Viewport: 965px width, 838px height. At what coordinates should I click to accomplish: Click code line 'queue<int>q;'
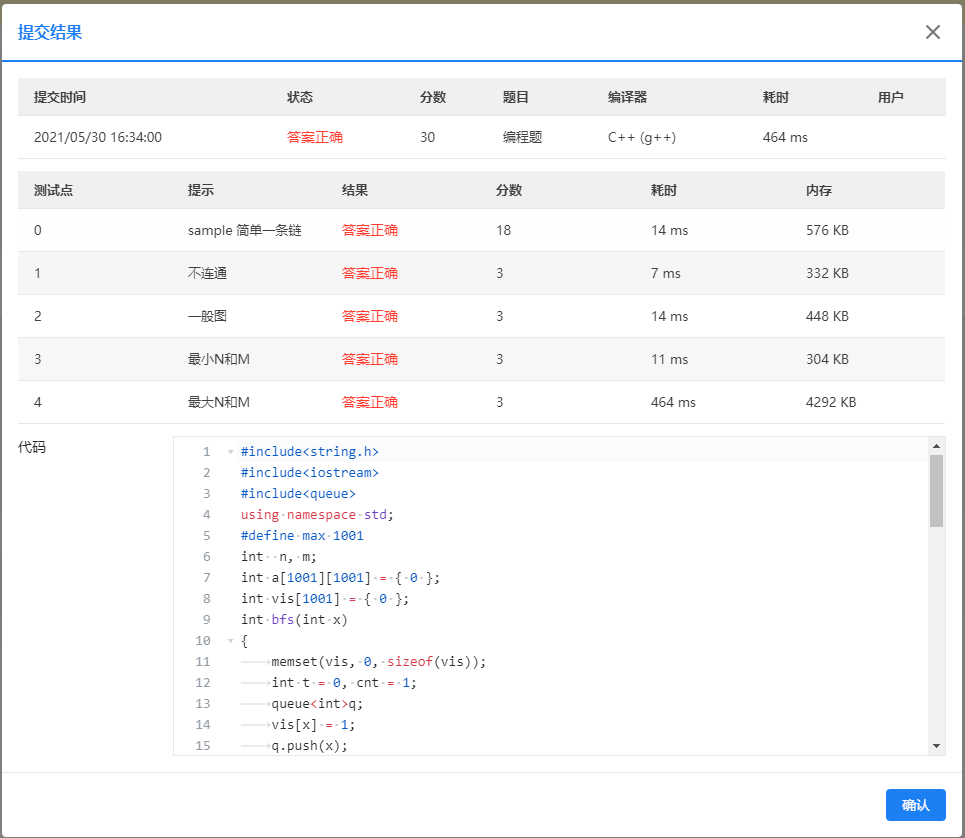317,703
